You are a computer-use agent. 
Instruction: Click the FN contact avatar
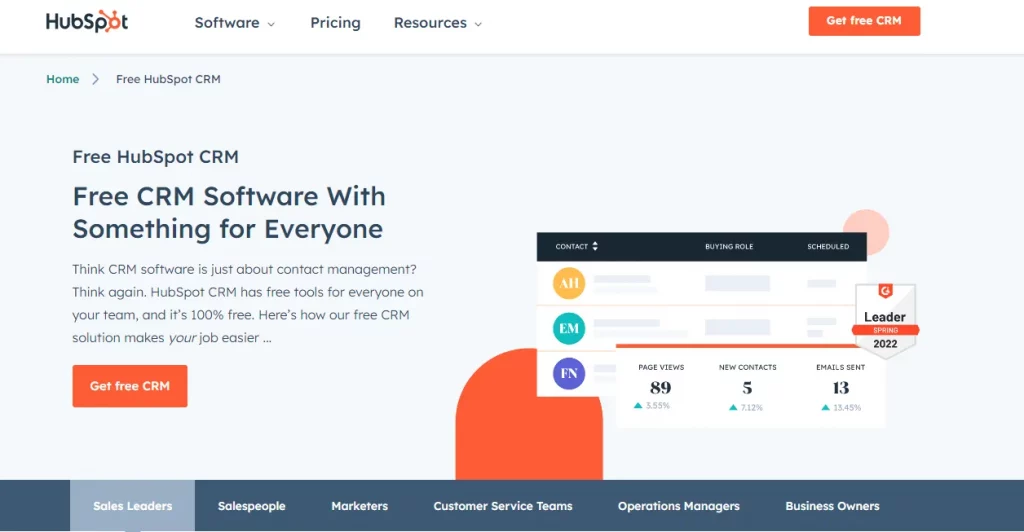pyautogui.click(x=569, y=373)
